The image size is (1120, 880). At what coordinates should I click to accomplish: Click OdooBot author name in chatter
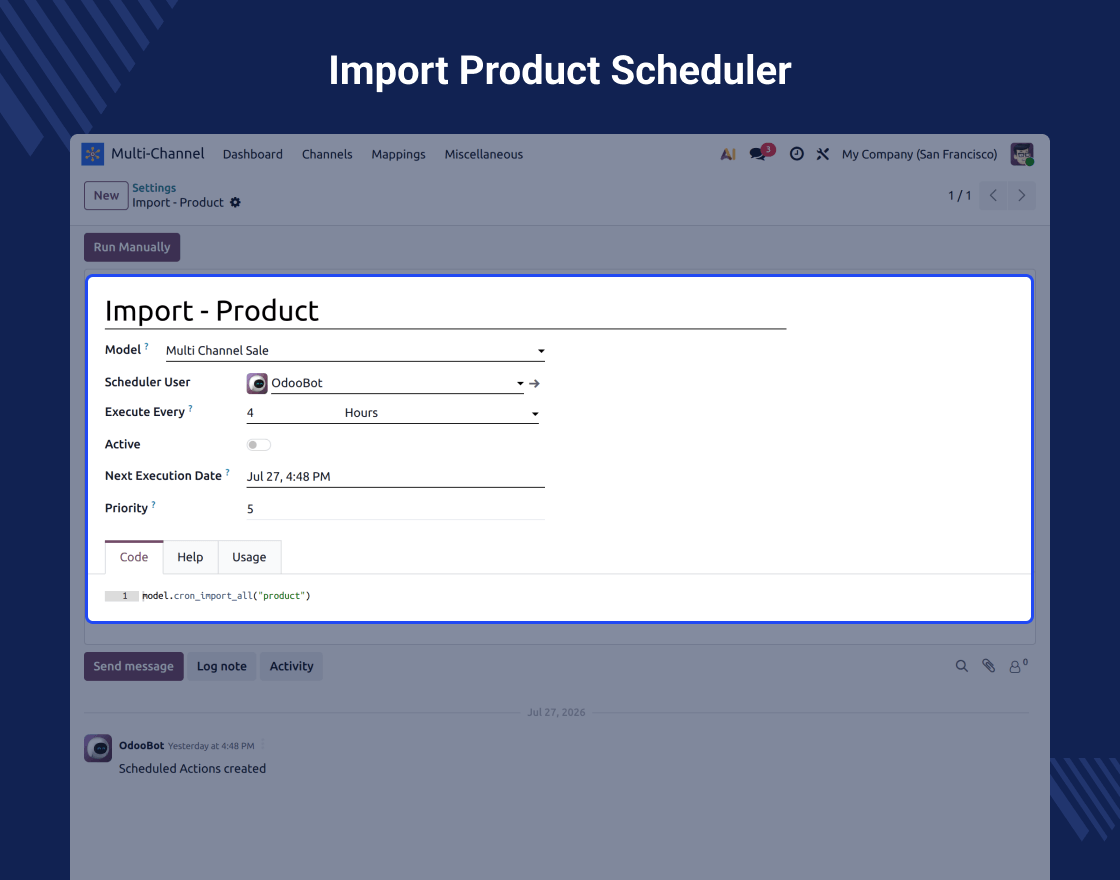[x=141, y=746]
